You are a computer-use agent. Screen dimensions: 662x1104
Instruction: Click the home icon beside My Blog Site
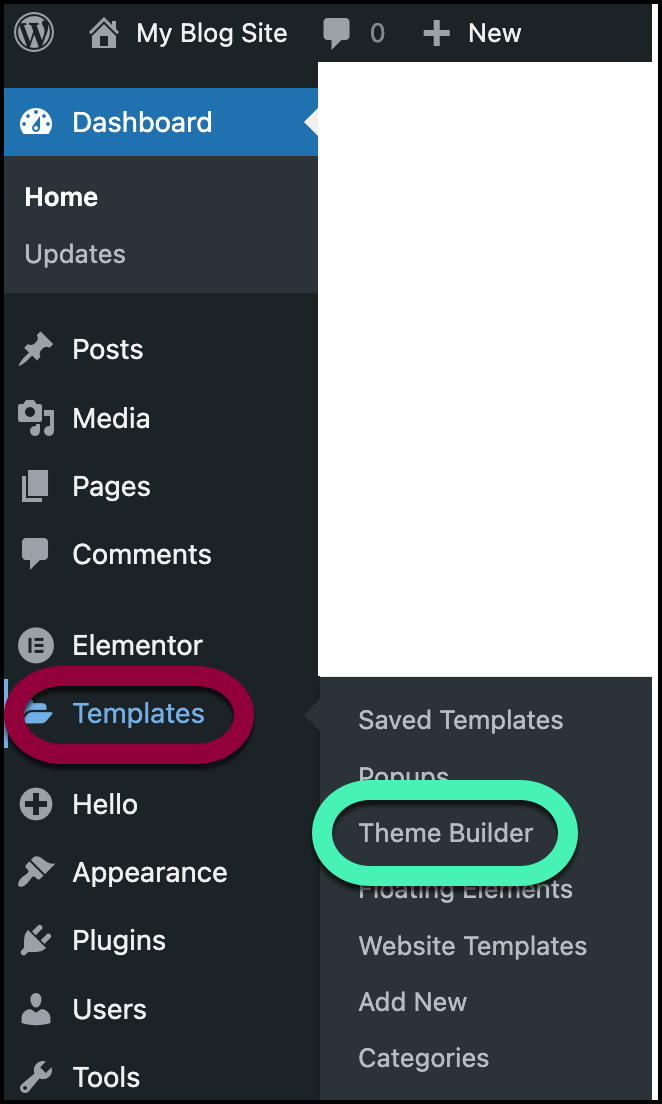click(103, 34)
